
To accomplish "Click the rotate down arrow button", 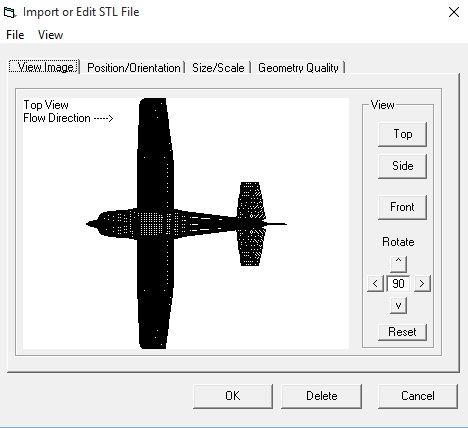I will (x=398, y=305).
